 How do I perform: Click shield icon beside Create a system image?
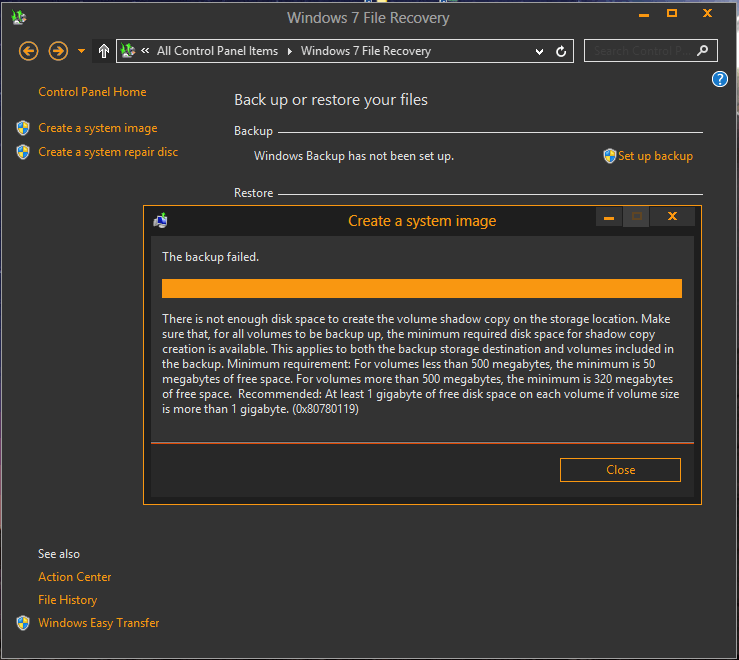point(23,128)
